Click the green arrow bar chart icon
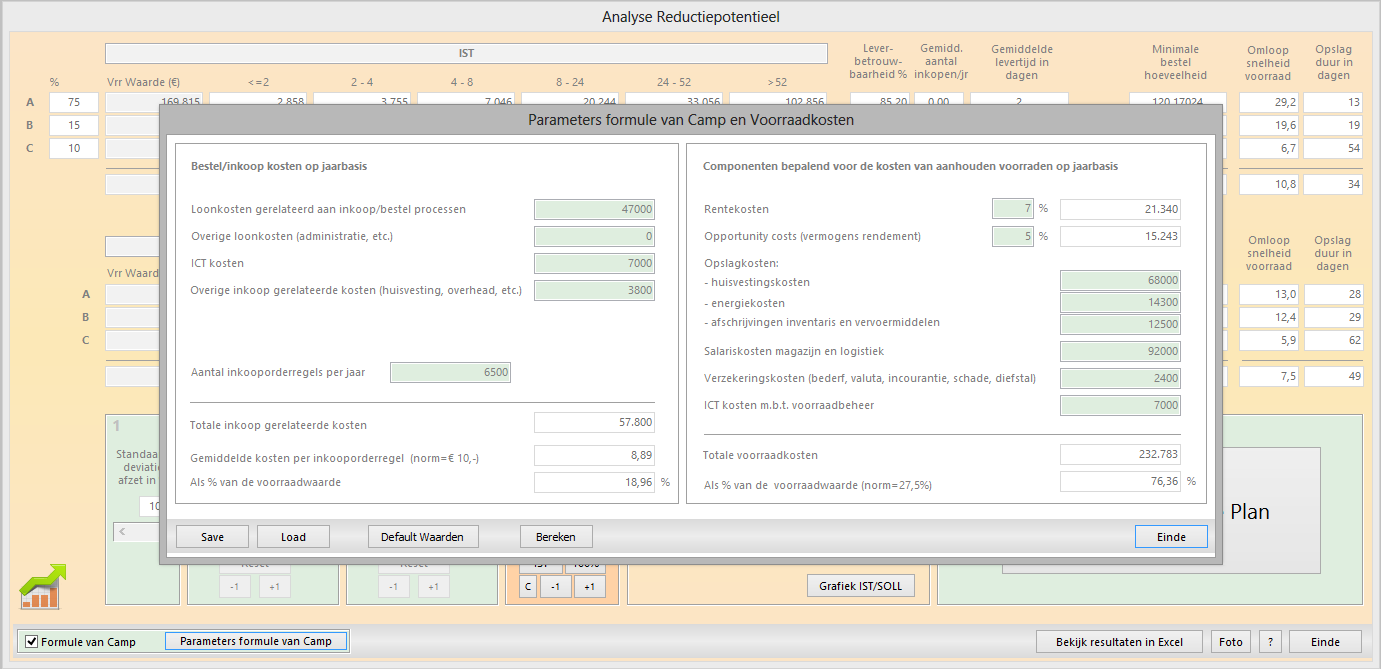This screenshot has width=1381, height=669. point(43,586)
